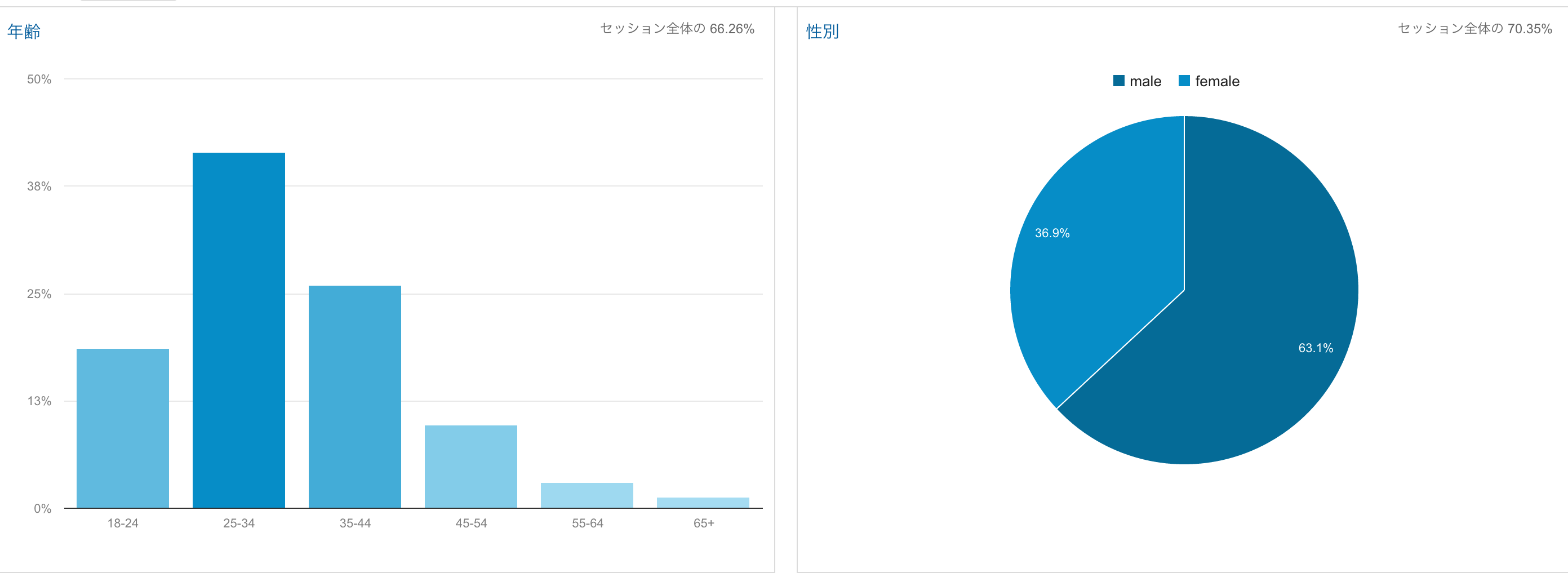Click the セッション全体の 70.35% text
This screenshot has height=577, width=1568.
coord(1474,29)
